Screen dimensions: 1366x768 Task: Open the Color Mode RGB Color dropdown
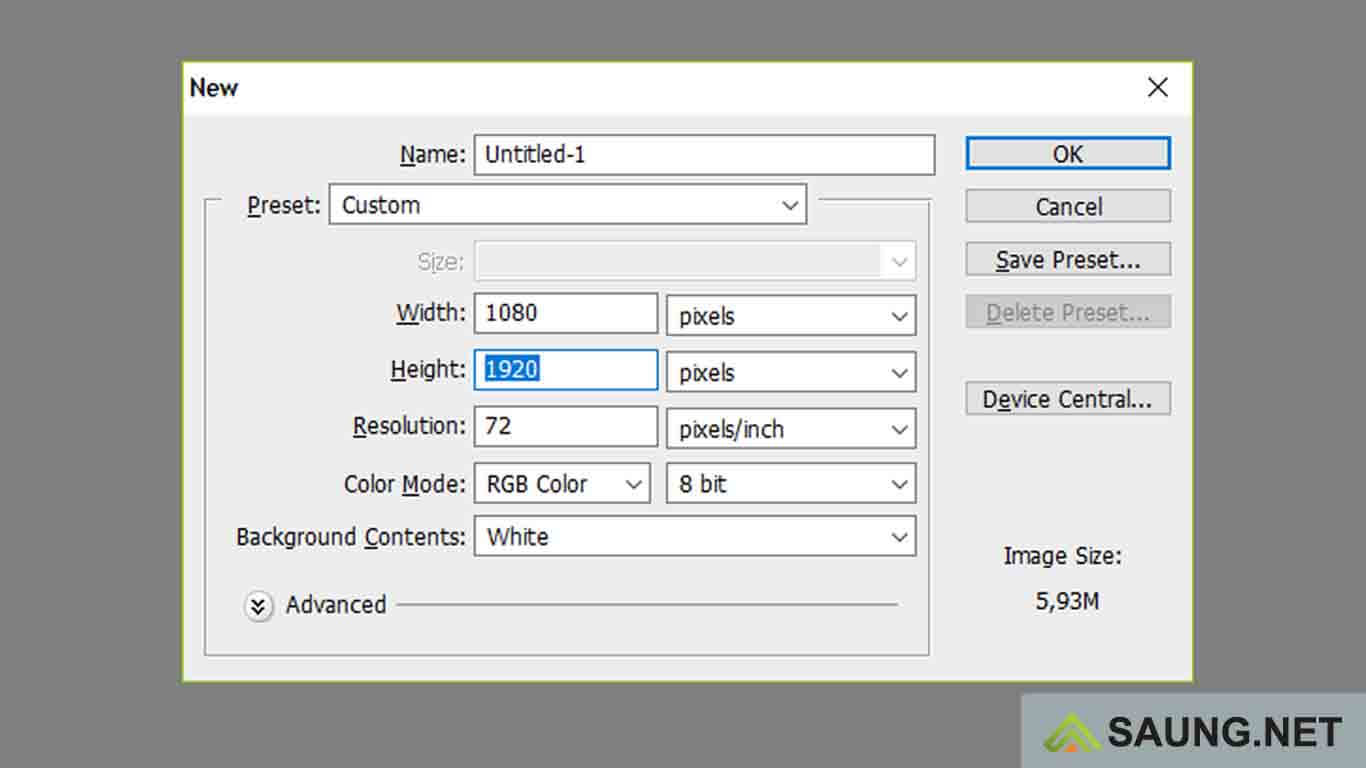[x=562, y=484]
